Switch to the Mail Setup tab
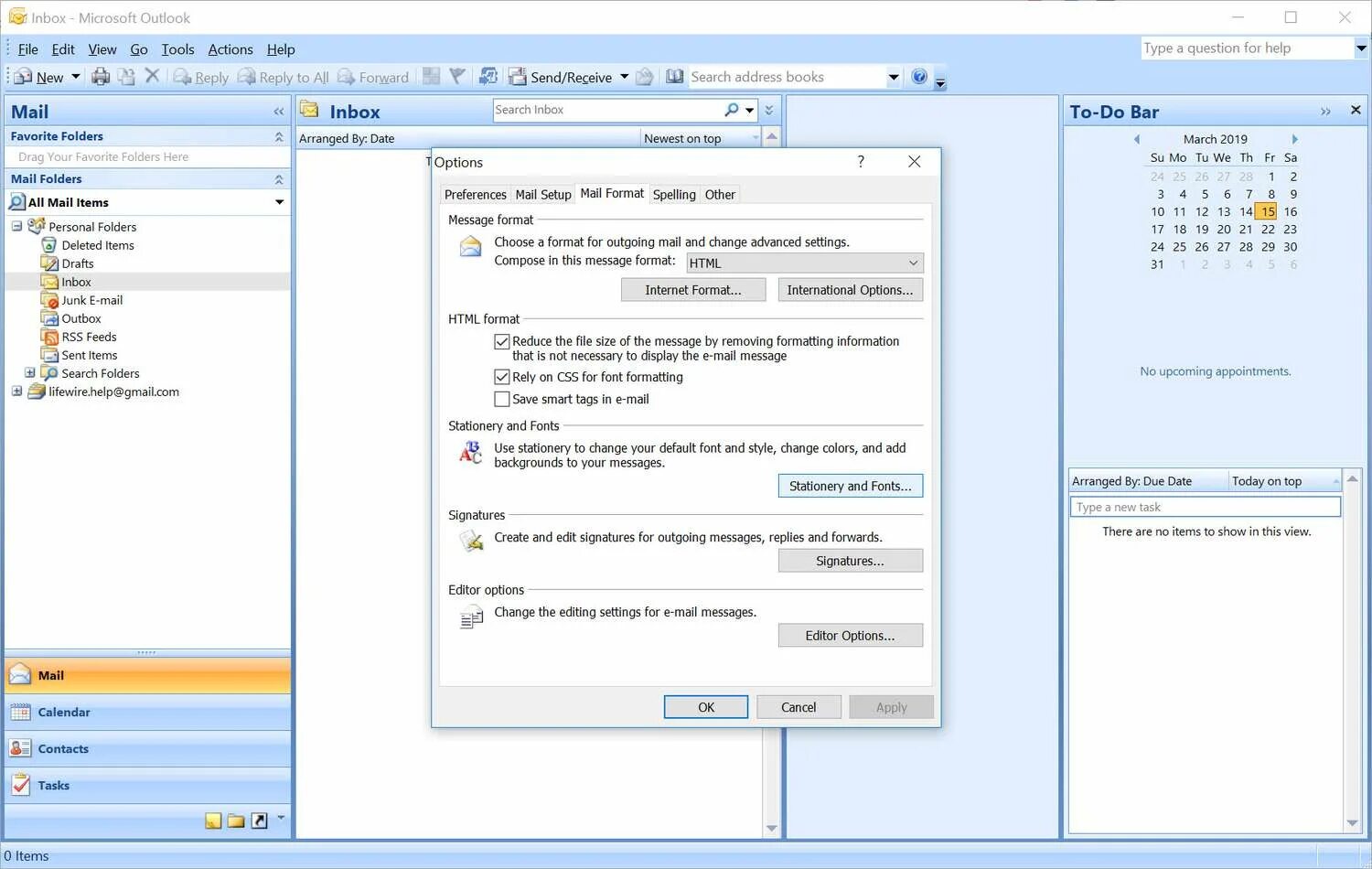Image resolution: width=1372 pixels, height=869 pixels. pos(543,195)
